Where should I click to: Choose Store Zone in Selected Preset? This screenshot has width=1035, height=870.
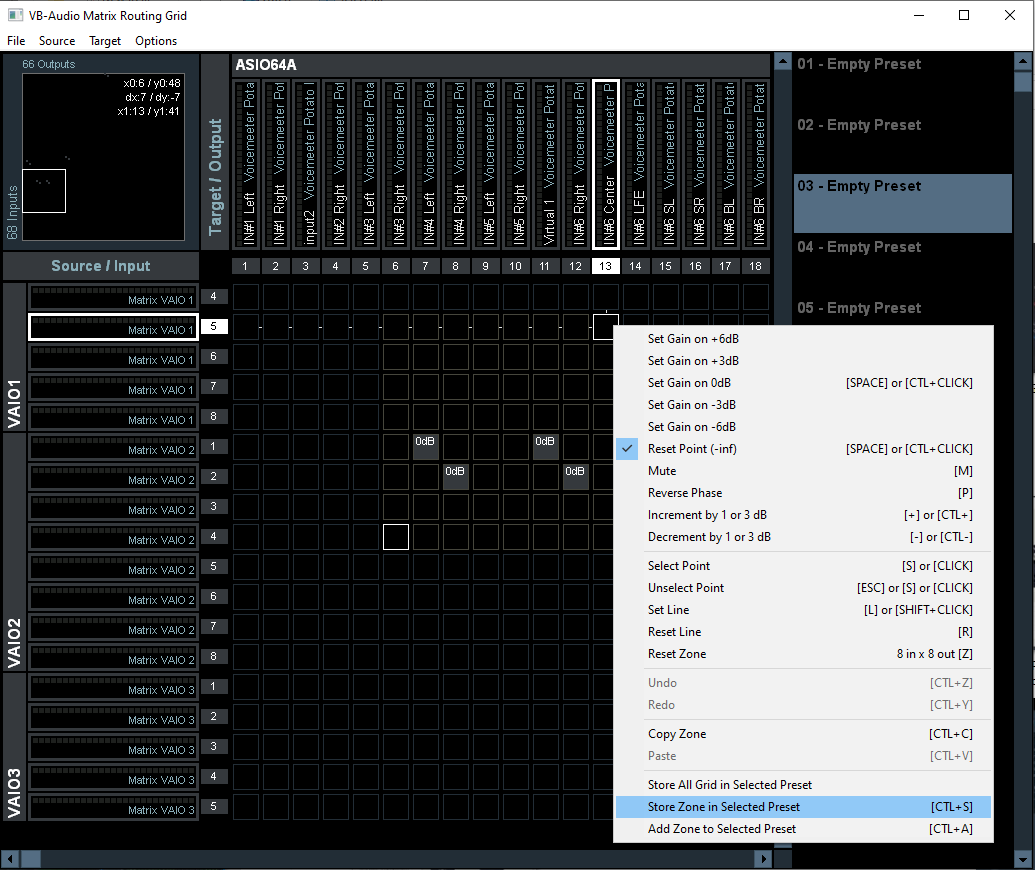pos(723,807)
